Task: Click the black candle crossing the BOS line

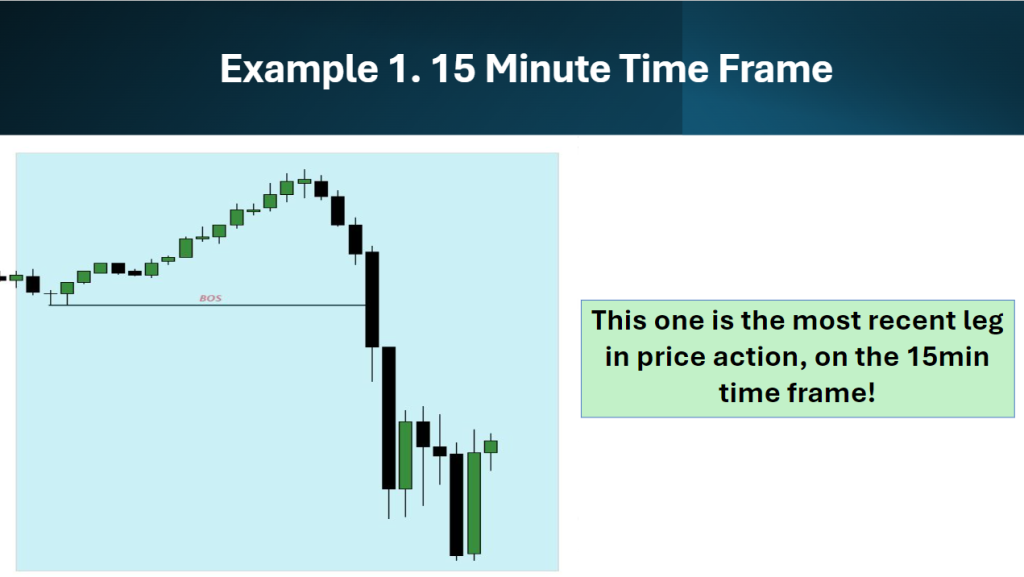Action: click(372, 300)
